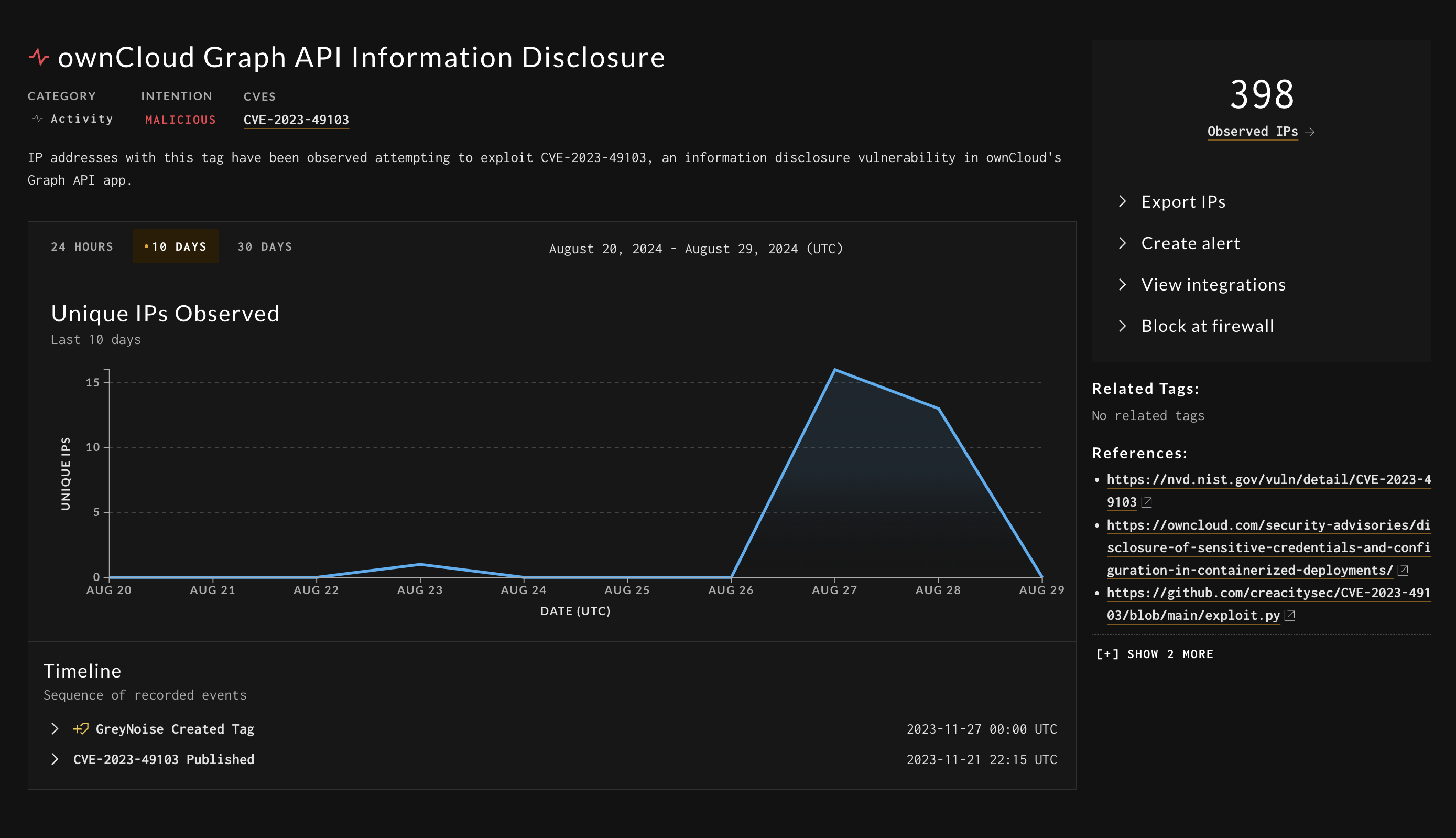Screen dimensions: 1456x838
Task: Expand the Create alert section
Action: pyautogui.click(x=1179, y=243)
